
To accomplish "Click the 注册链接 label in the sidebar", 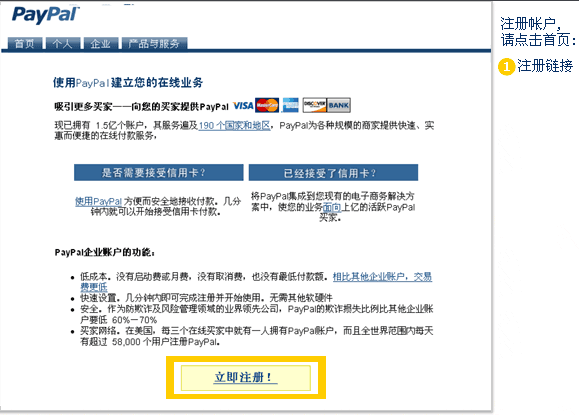I will (x=545, y=66).
